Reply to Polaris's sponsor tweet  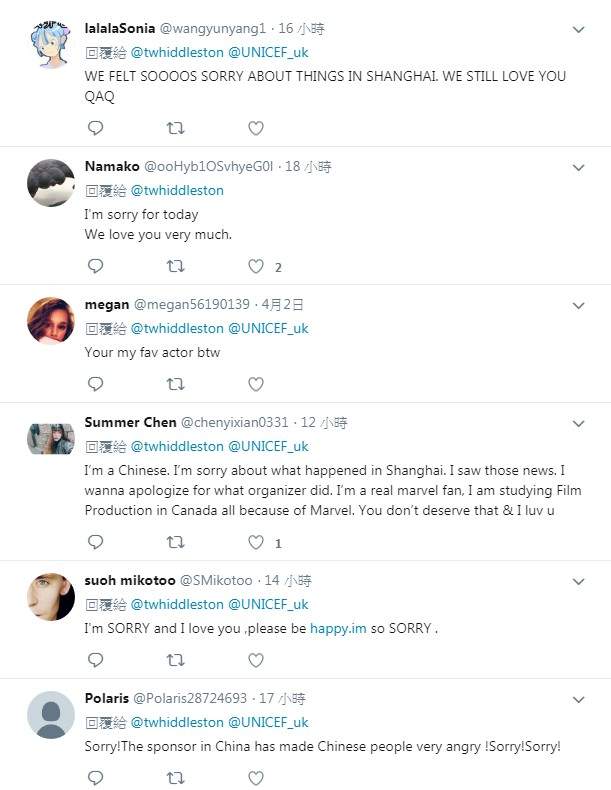pyautogui.click(x=95, y=777)
